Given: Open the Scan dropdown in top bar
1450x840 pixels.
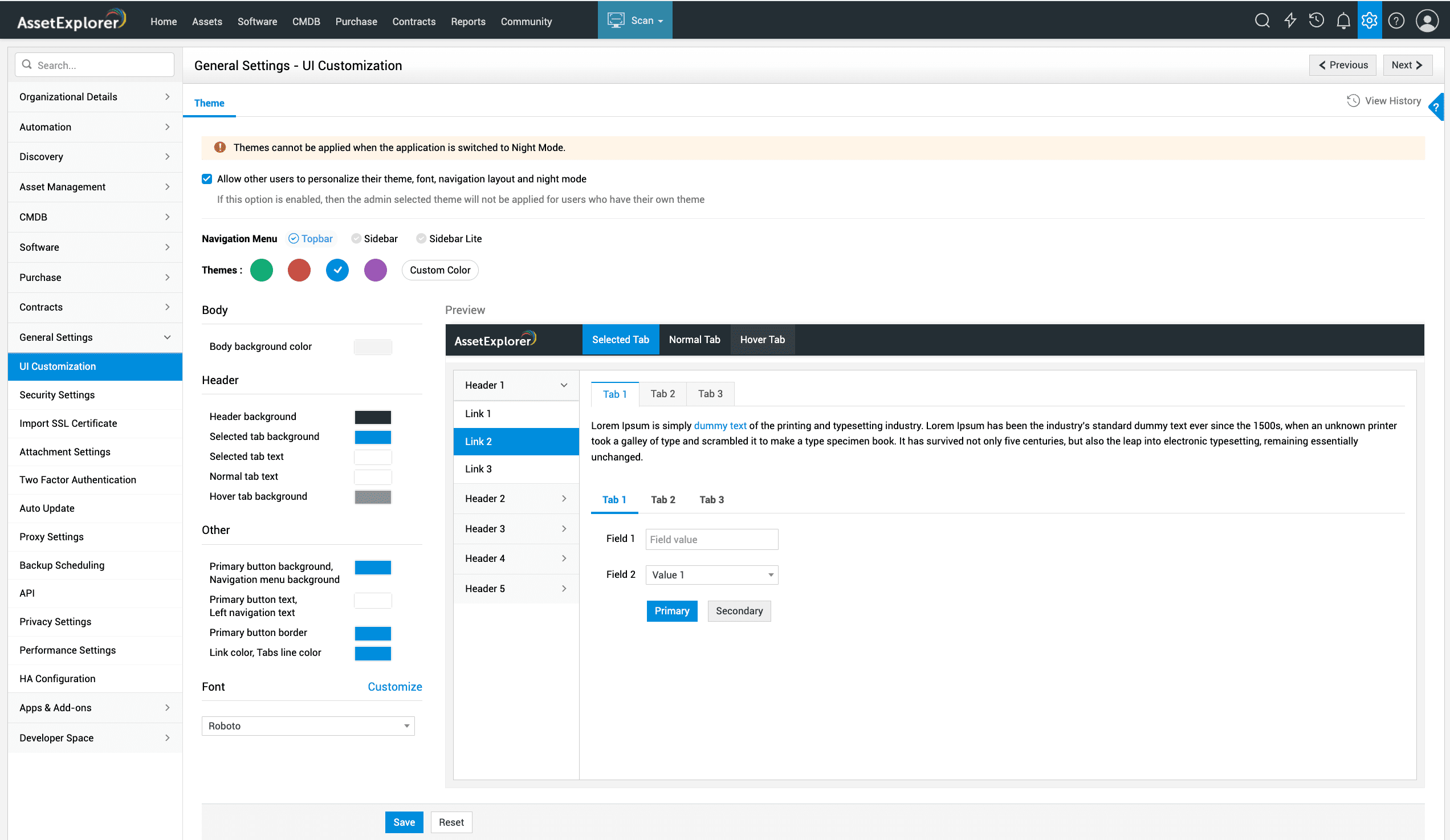Looking at the screenshot, I should 636,21.
